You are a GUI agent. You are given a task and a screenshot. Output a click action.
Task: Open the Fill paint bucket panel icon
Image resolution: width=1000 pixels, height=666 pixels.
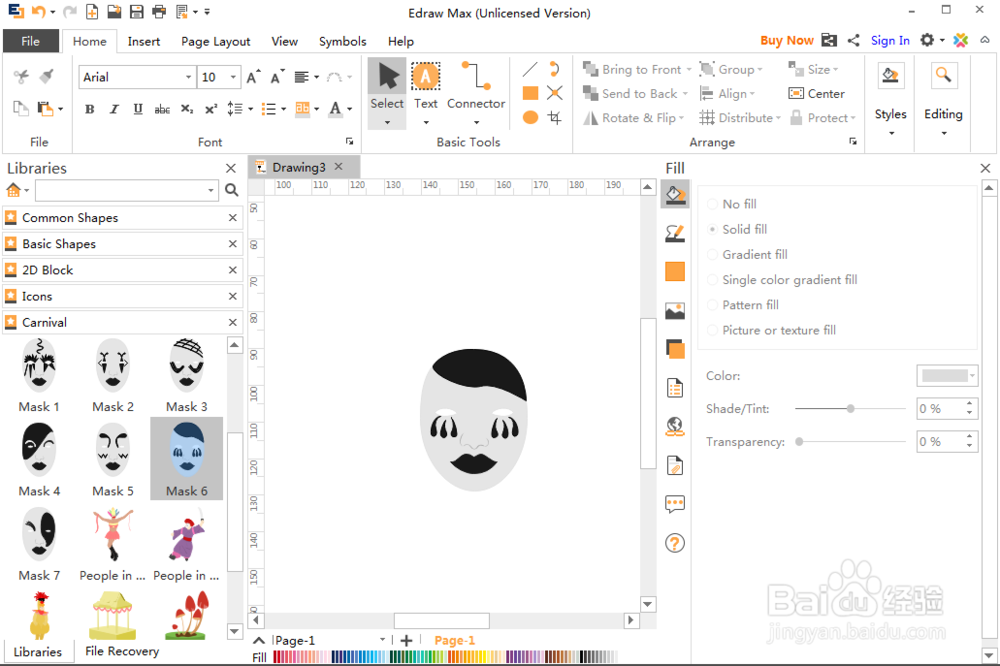675,194
